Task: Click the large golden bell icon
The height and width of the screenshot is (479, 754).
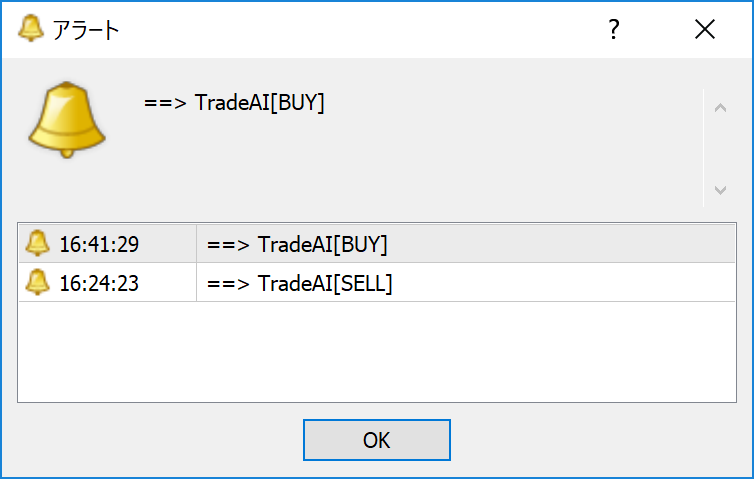Action: pyautogui.click(x=67, y=122)
